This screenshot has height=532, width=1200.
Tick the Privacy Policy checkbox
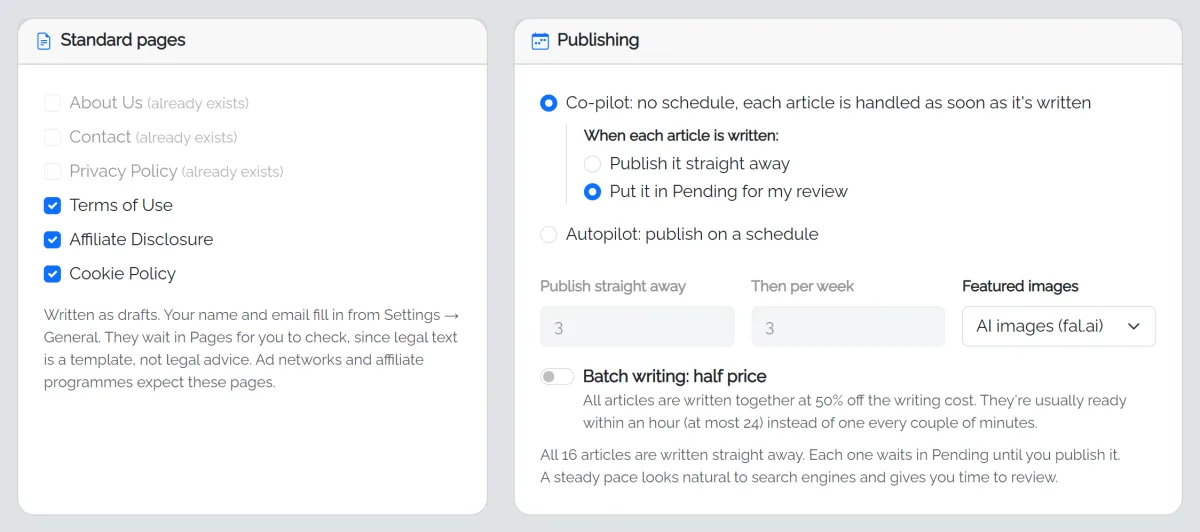pos(53,171)
